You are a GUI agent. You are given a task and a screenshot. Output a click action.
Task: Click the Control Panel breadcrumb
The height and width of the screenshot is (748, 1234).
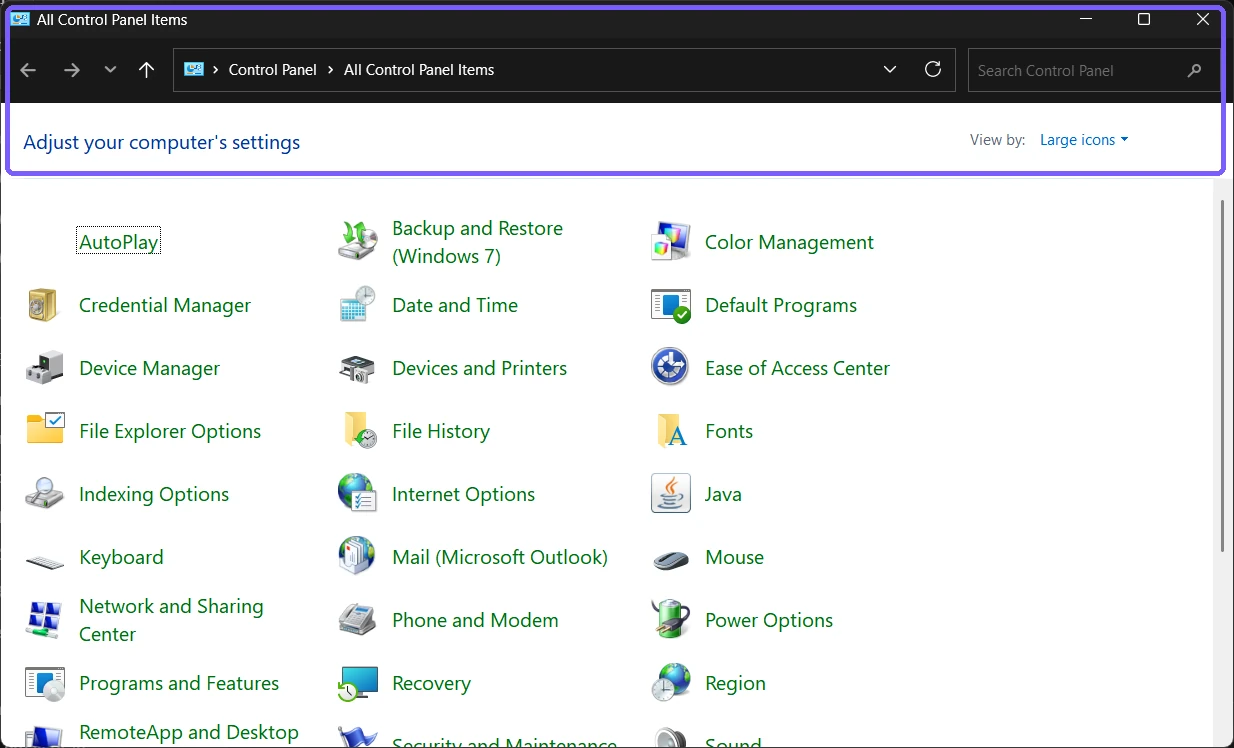coord(273,70)
